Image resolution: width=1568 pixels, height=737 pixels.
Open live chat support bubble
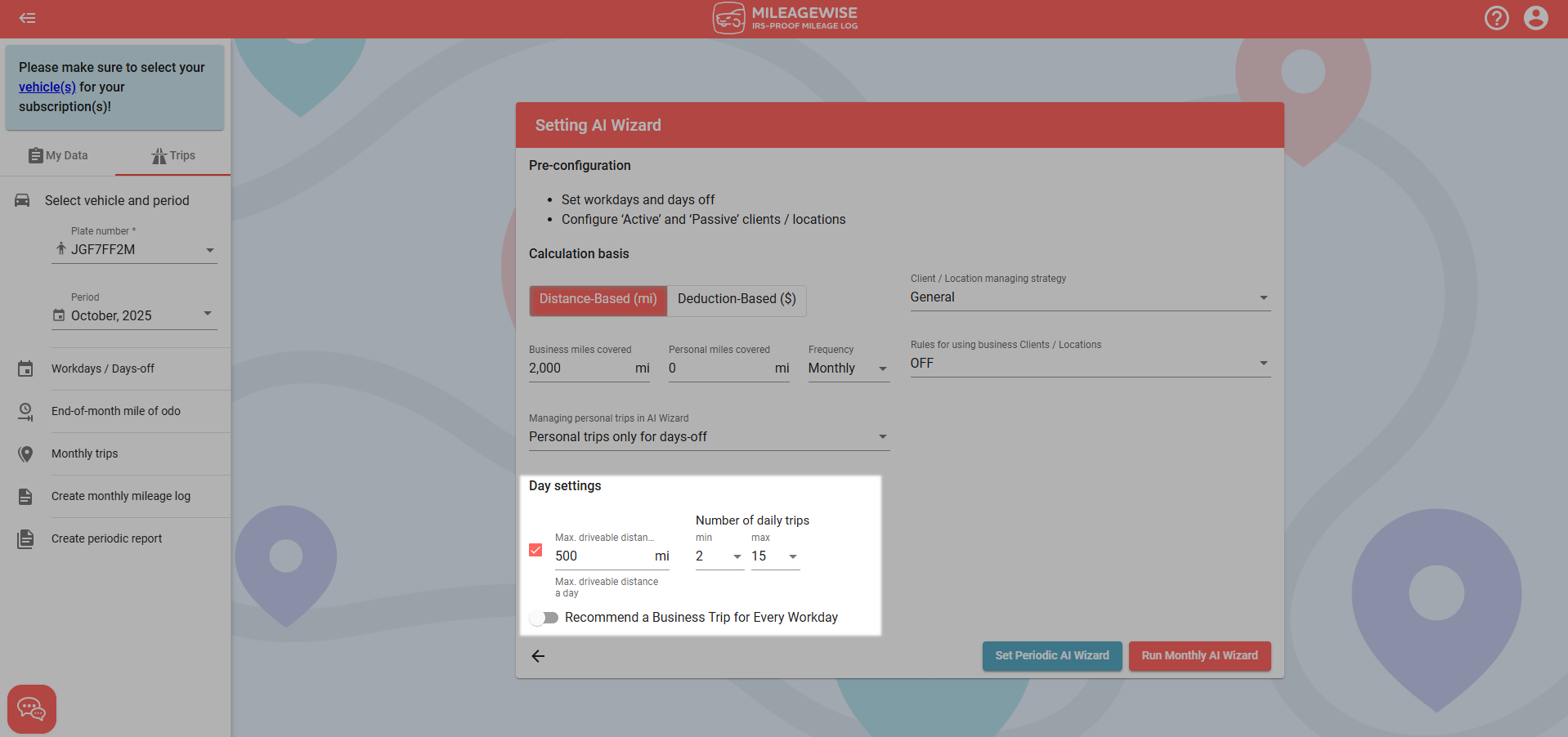coord(32,708)
